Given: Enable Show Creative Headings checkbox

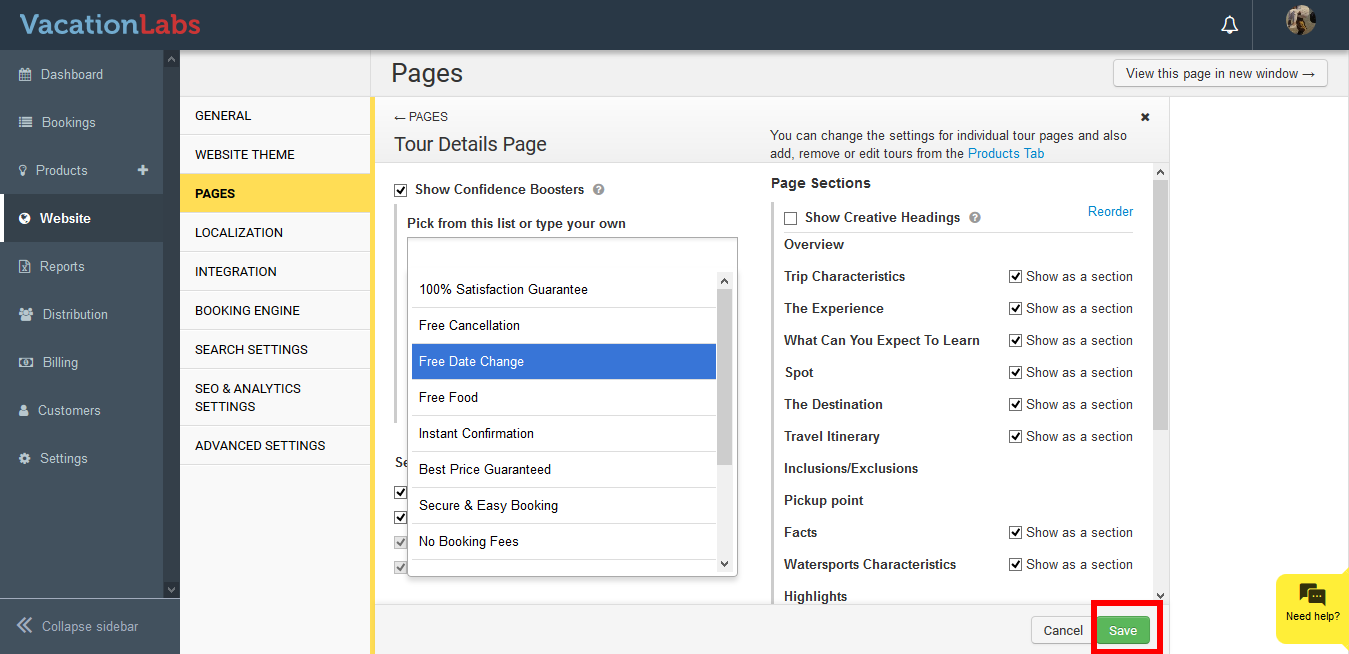Looking at the screenshot, I should (791, 218).
